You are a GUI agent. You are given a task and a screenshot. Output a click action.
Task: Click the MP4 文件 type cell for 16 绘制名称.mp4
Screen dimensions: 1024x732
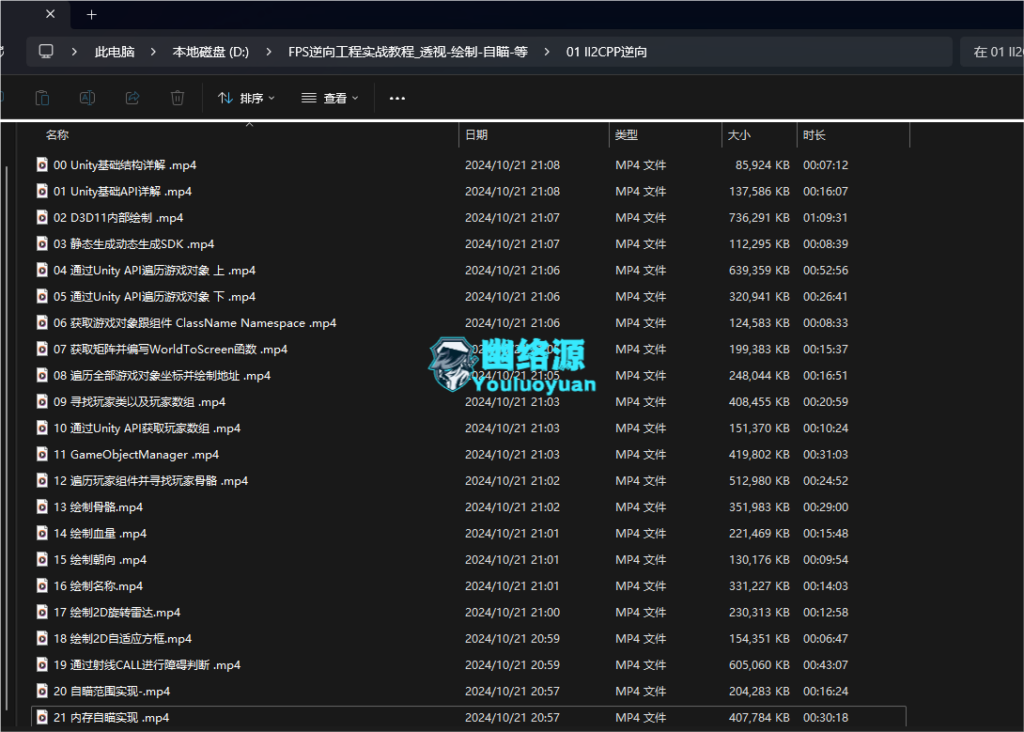640,586
